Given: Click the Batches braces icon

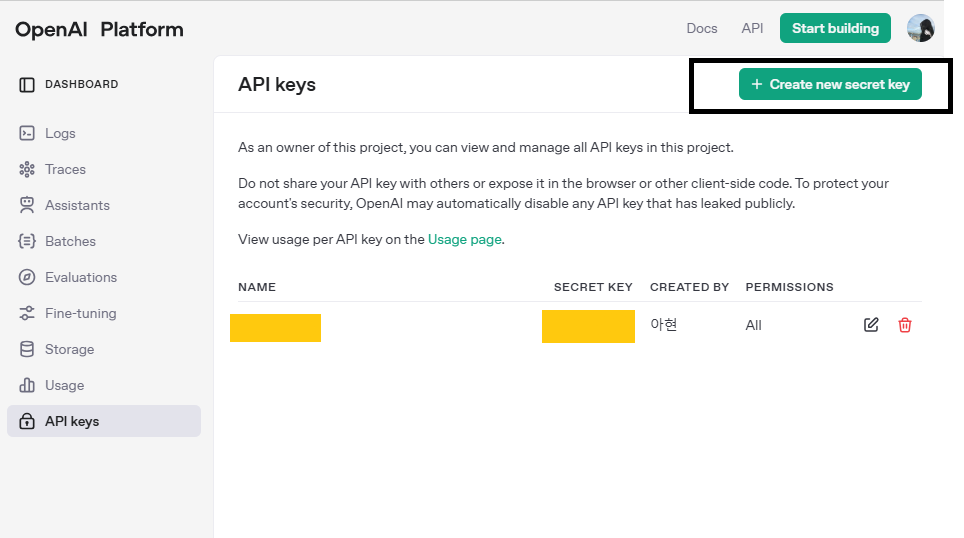Looking at the screenshot, I should coord(27,241).
